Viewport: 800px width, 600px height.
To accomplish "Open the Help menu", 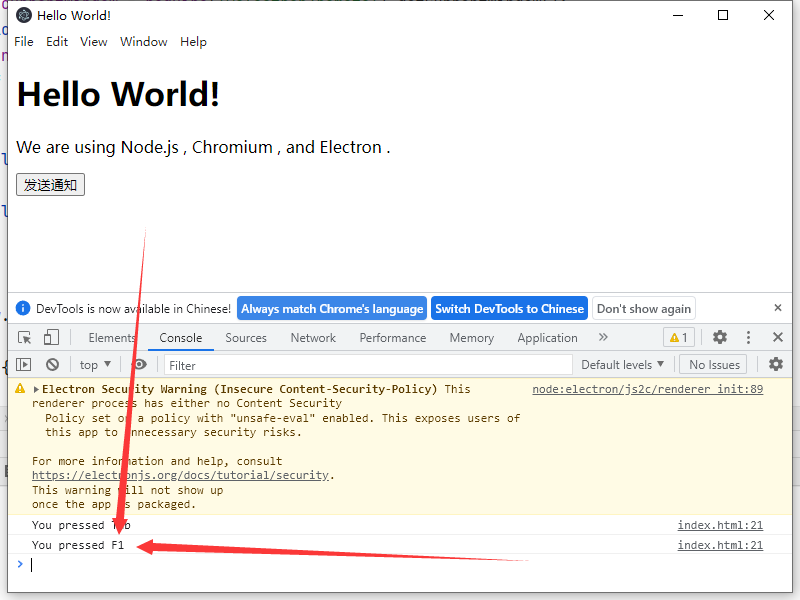I will pos(193,42).
